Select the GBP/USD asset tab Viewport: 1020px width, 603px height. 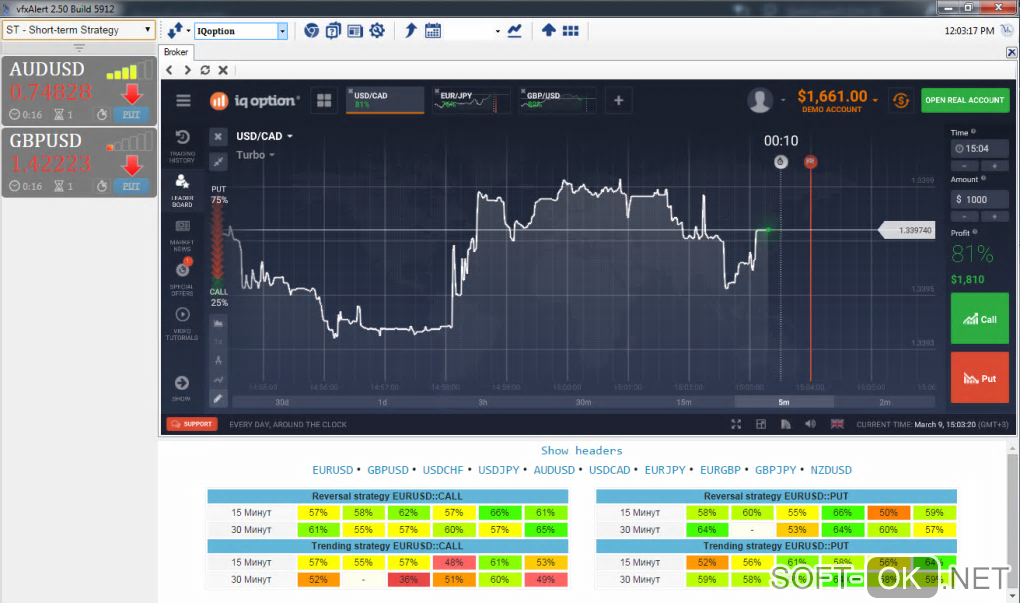(x=557, y=100)
